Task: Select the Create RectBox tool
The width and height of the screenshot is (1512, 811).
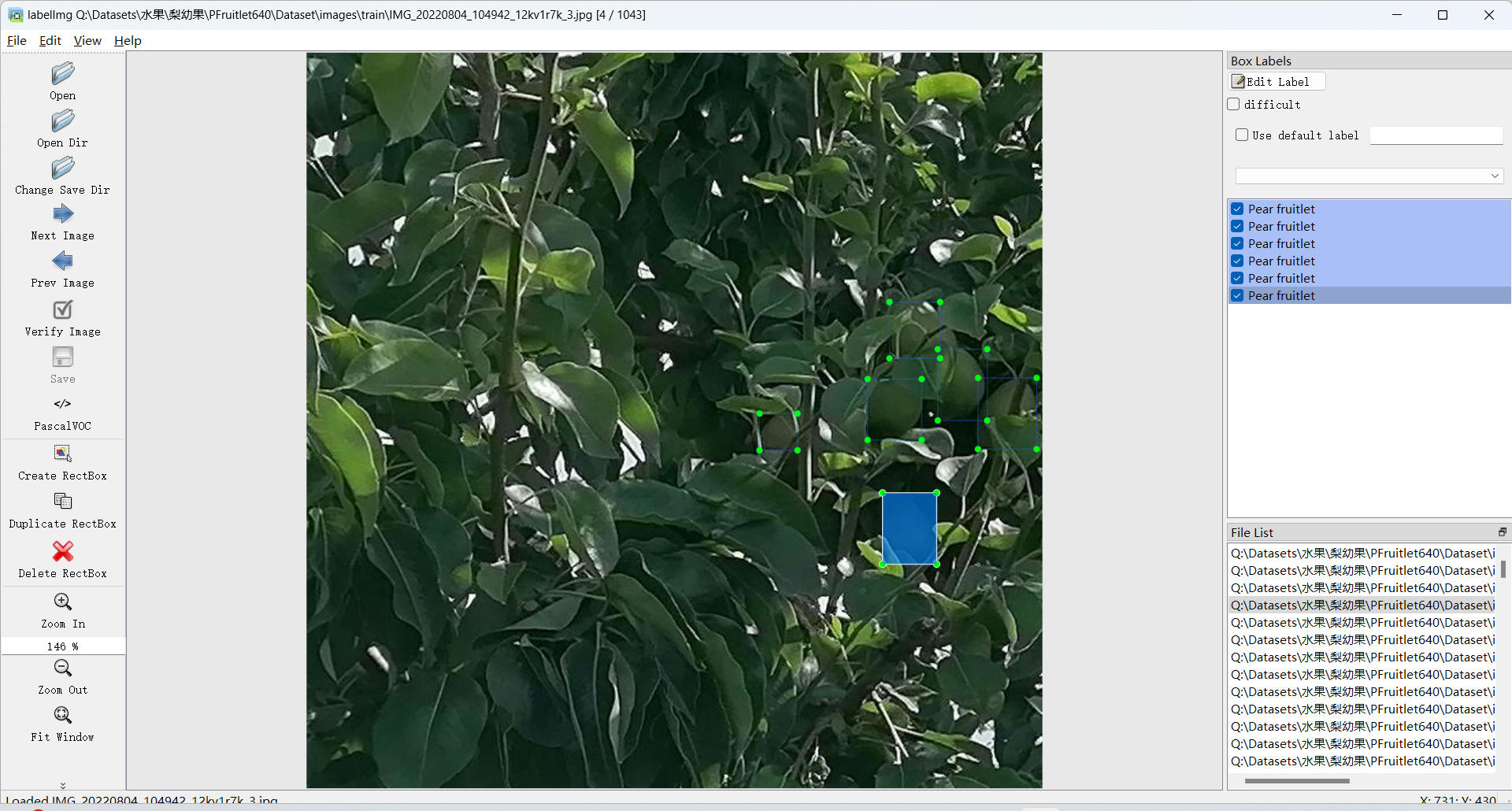Action: click(63, 454)
